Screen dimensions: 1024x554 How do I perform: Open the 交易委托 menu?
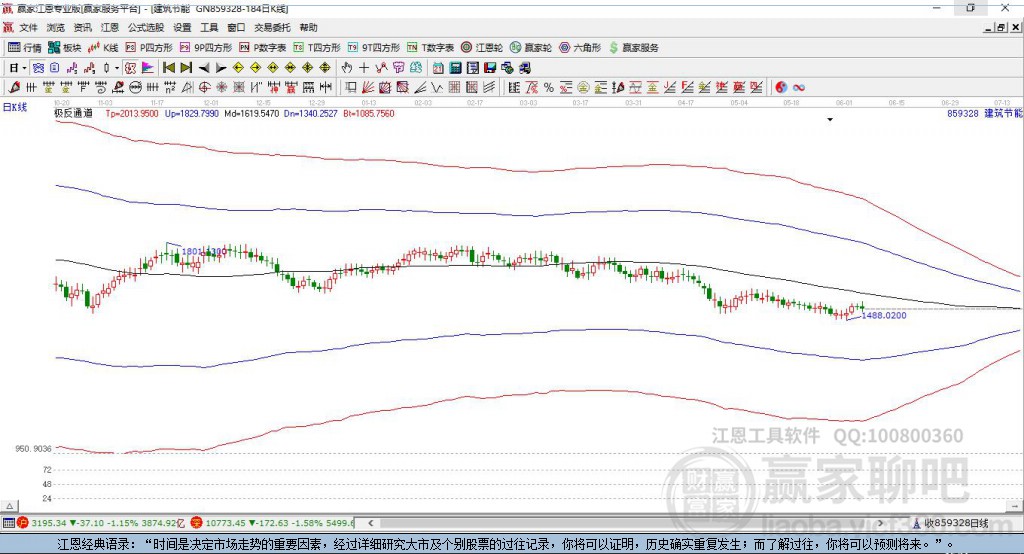pyautogui.click(x=272, y=27)
